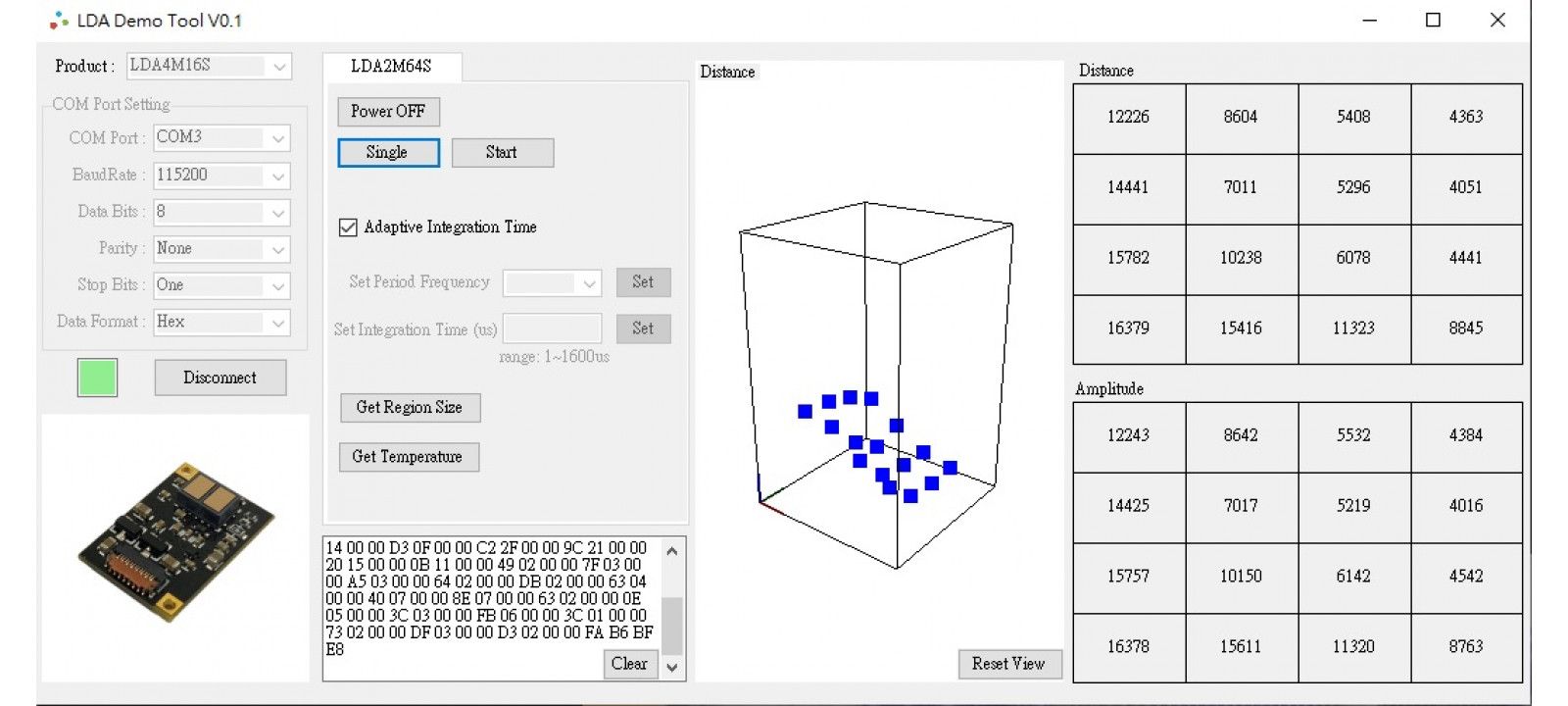This screenshot has width=1568, height=706.
Task: Click Get Temperature button
Action: click(408, 457)
